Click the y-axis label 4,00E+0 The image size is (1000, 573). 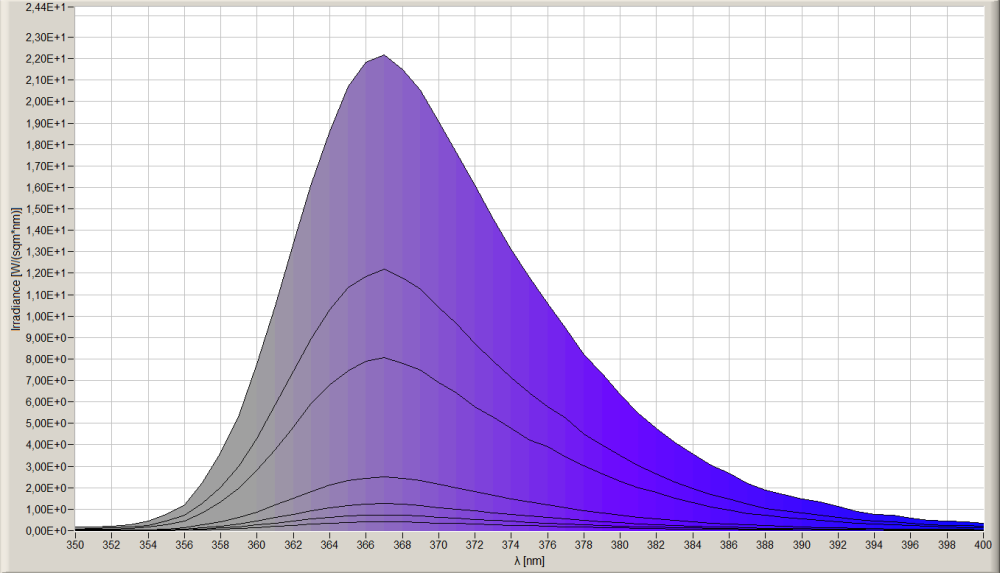(44, 445)
